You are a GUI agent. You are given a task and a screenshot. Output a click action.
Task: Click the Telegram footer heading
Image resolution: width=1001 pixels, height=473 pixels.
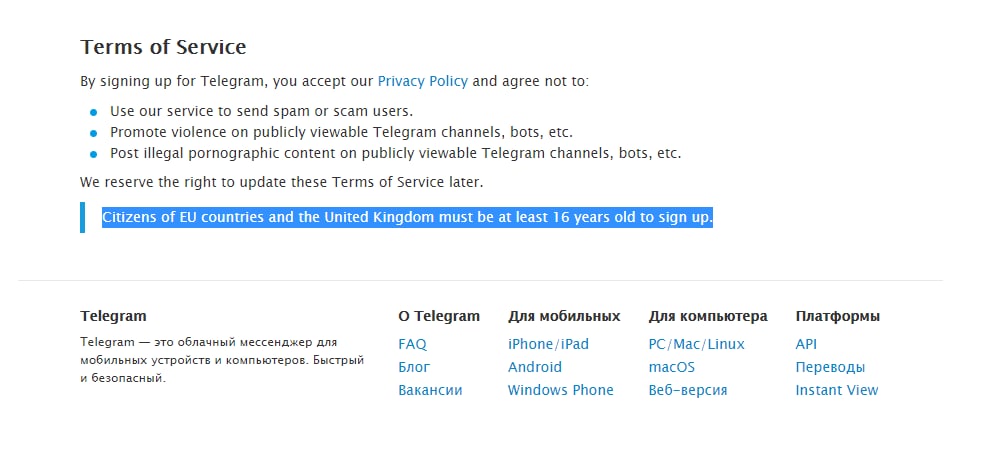113,316
